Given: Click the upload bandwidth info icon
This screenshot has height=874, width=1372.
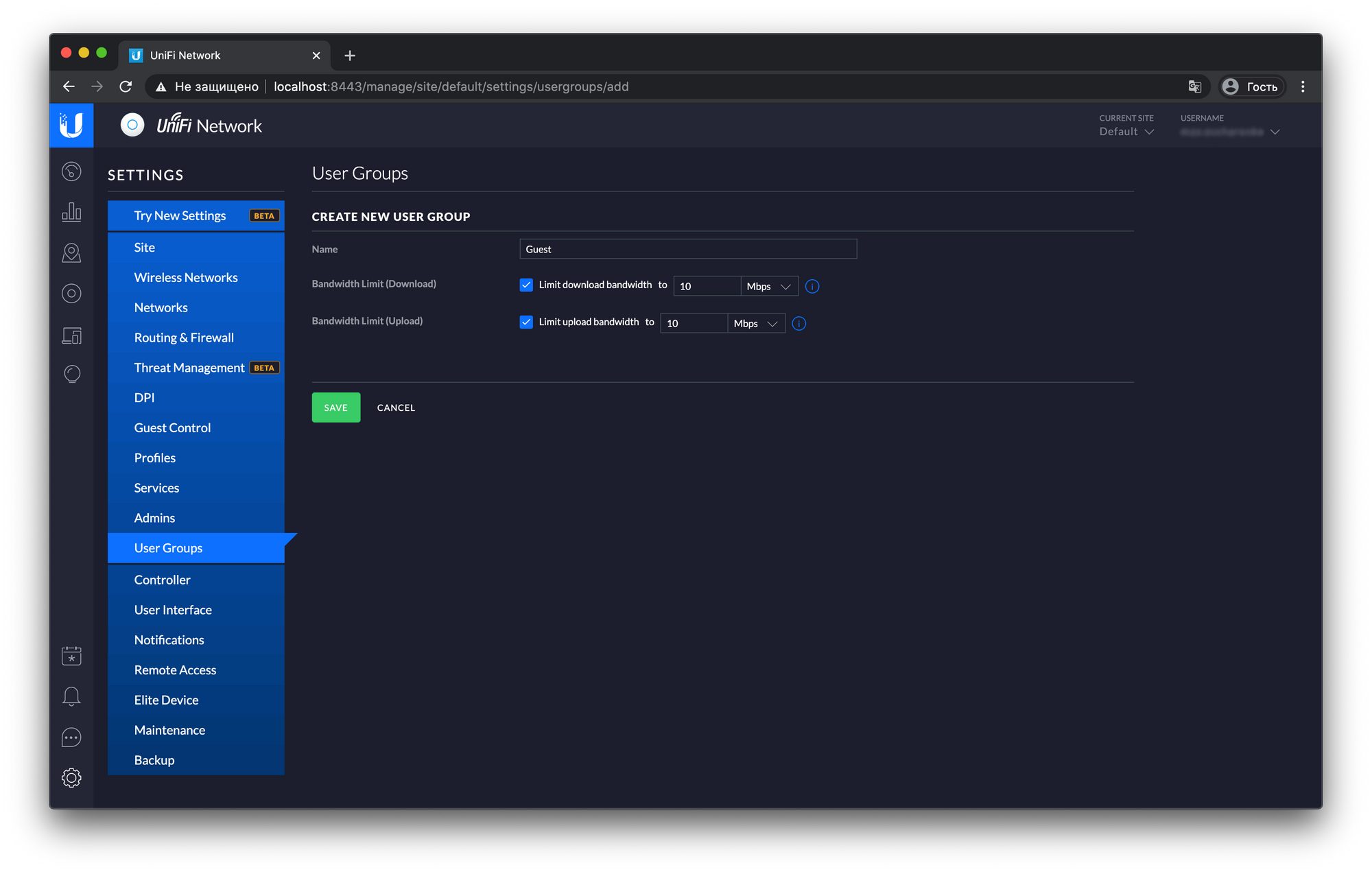Looking at the screenshot, I should 799,323.
